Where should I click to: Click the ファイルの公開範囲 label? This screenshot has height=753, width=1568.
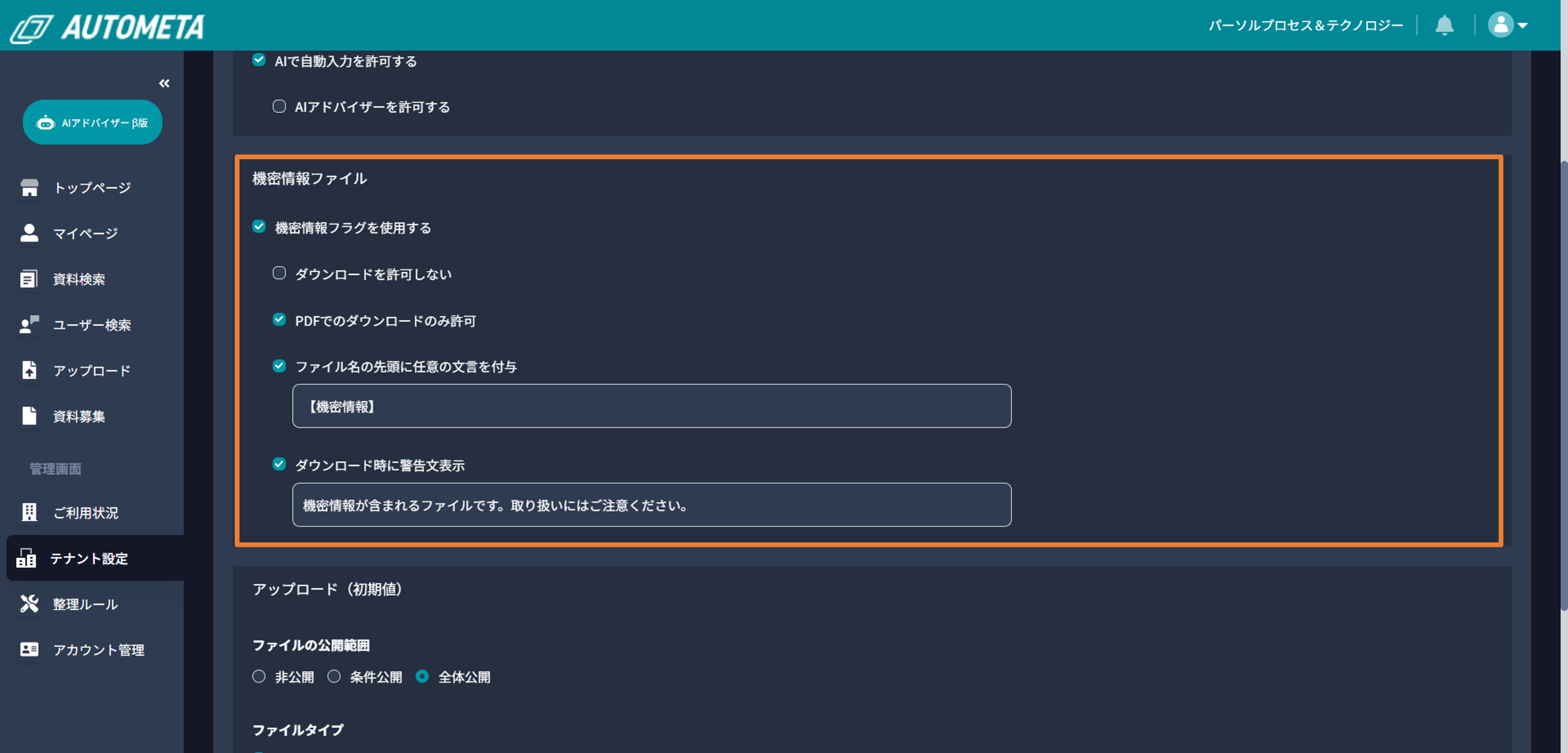coord(311,645)
